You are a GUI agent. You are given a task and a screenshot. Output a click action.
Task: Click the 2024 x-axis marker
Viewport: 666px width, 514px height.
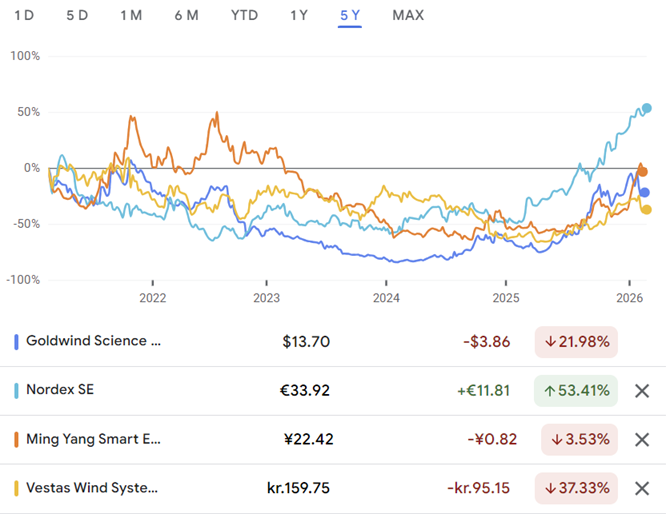click(386, 298)
